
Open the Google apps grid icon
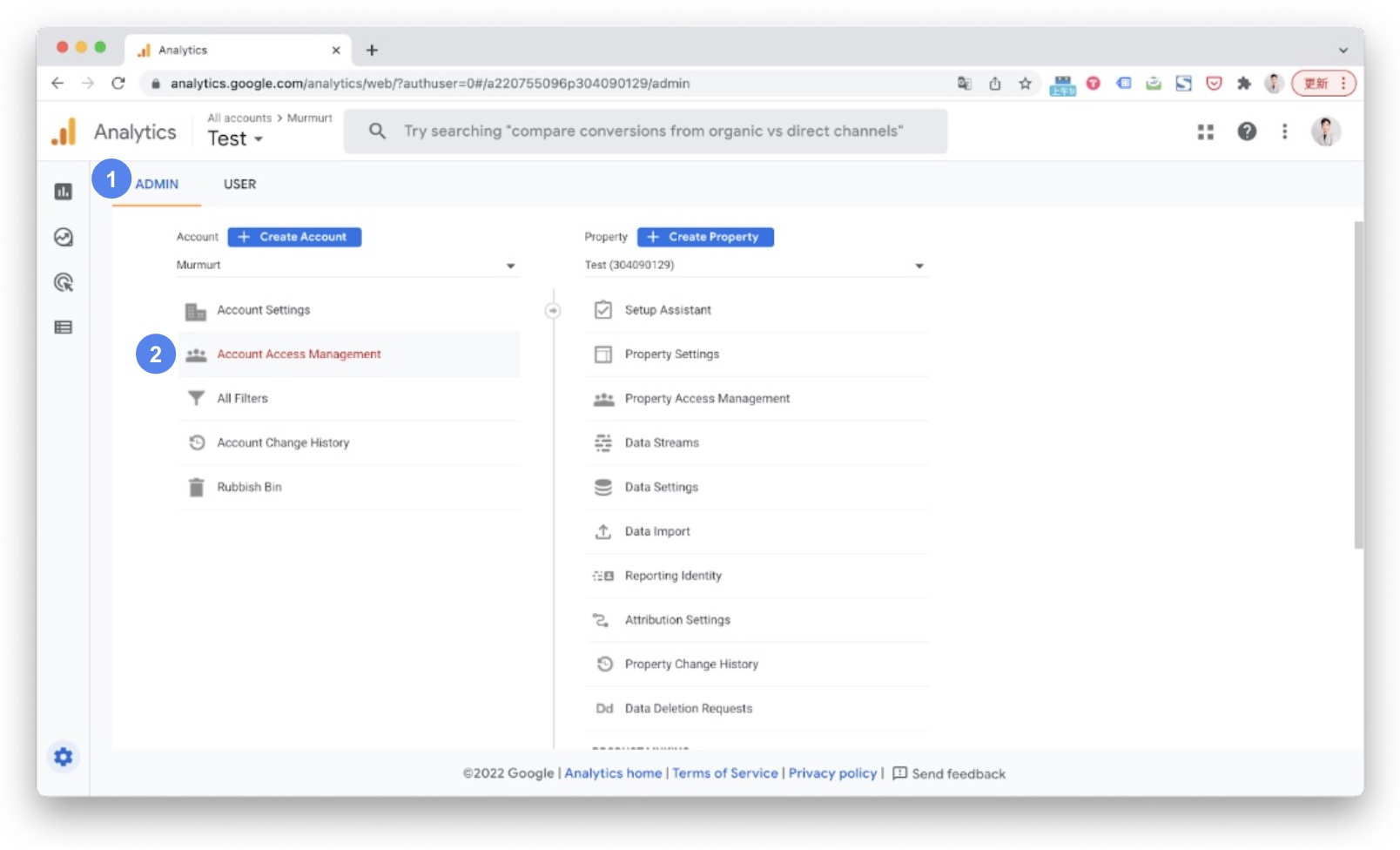click(1205, 132)
